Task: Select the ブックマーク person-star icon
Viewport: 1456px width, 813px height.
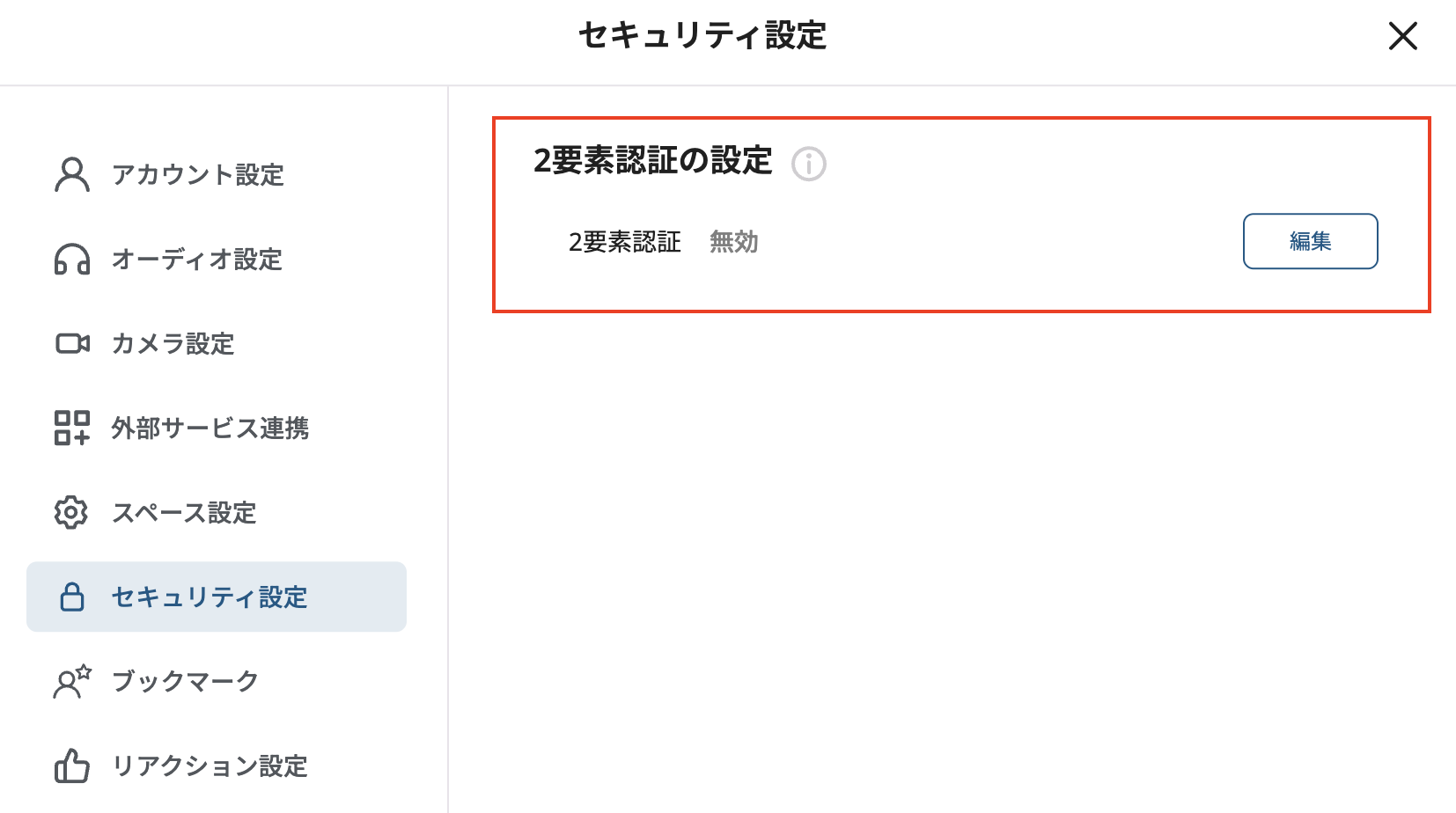Action: (71, 681)
